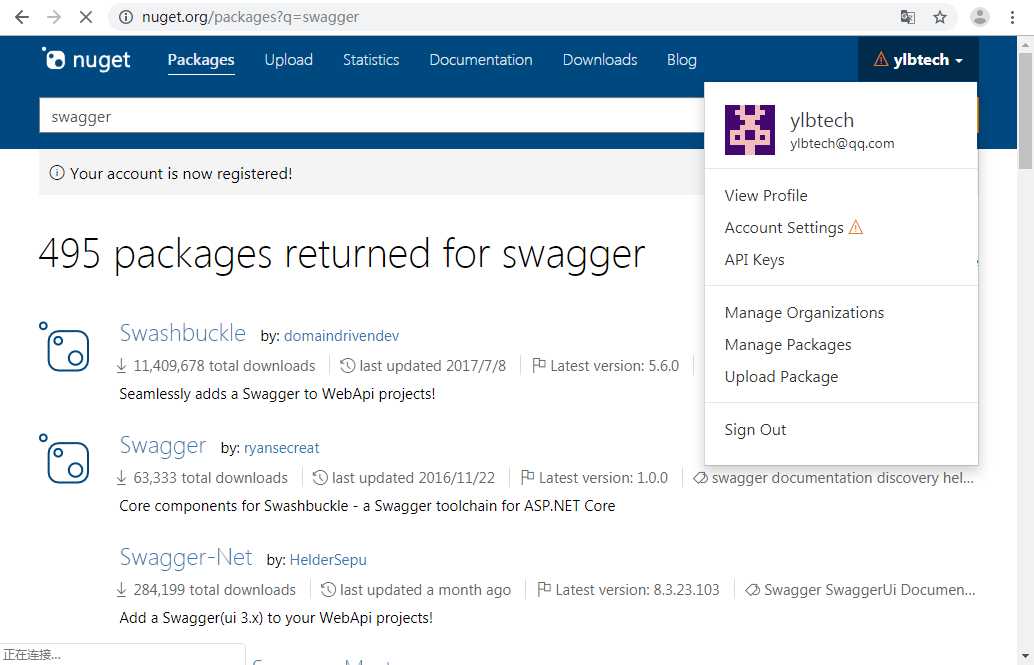Screen dimensions: 1034x665
Task: Click the ylbtech@qq.com email text
Action: click(x=842, y=144)
